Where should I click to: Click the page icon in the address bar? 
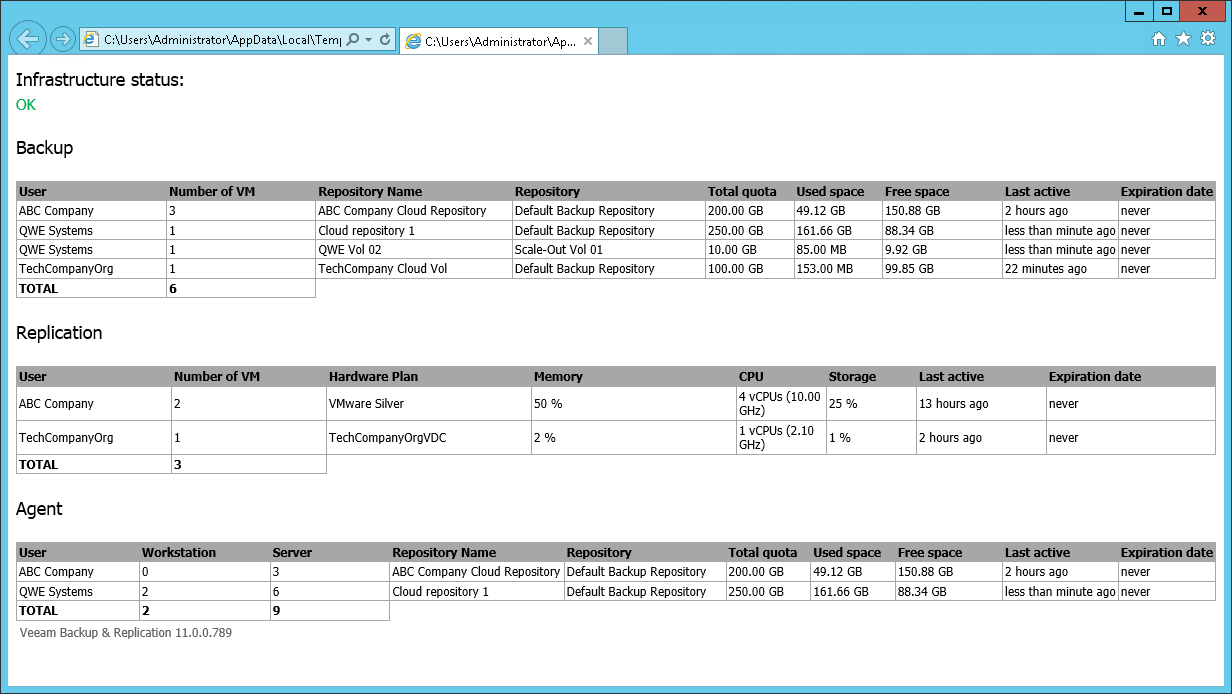click(x=91, y=40)
